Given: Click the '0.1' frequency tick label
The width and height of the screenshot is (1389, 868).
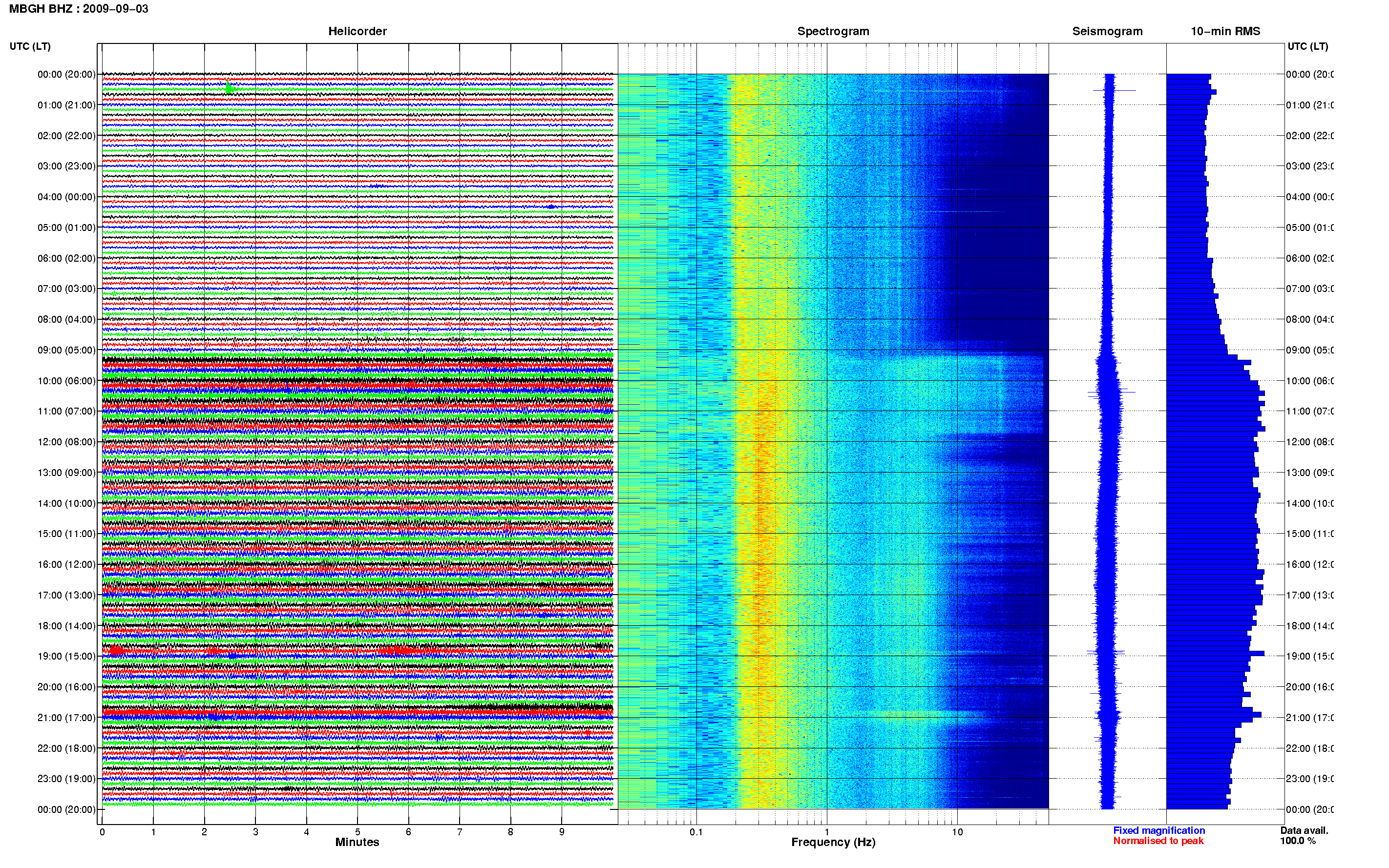Looking at the screenshot, I should (696, 832).
